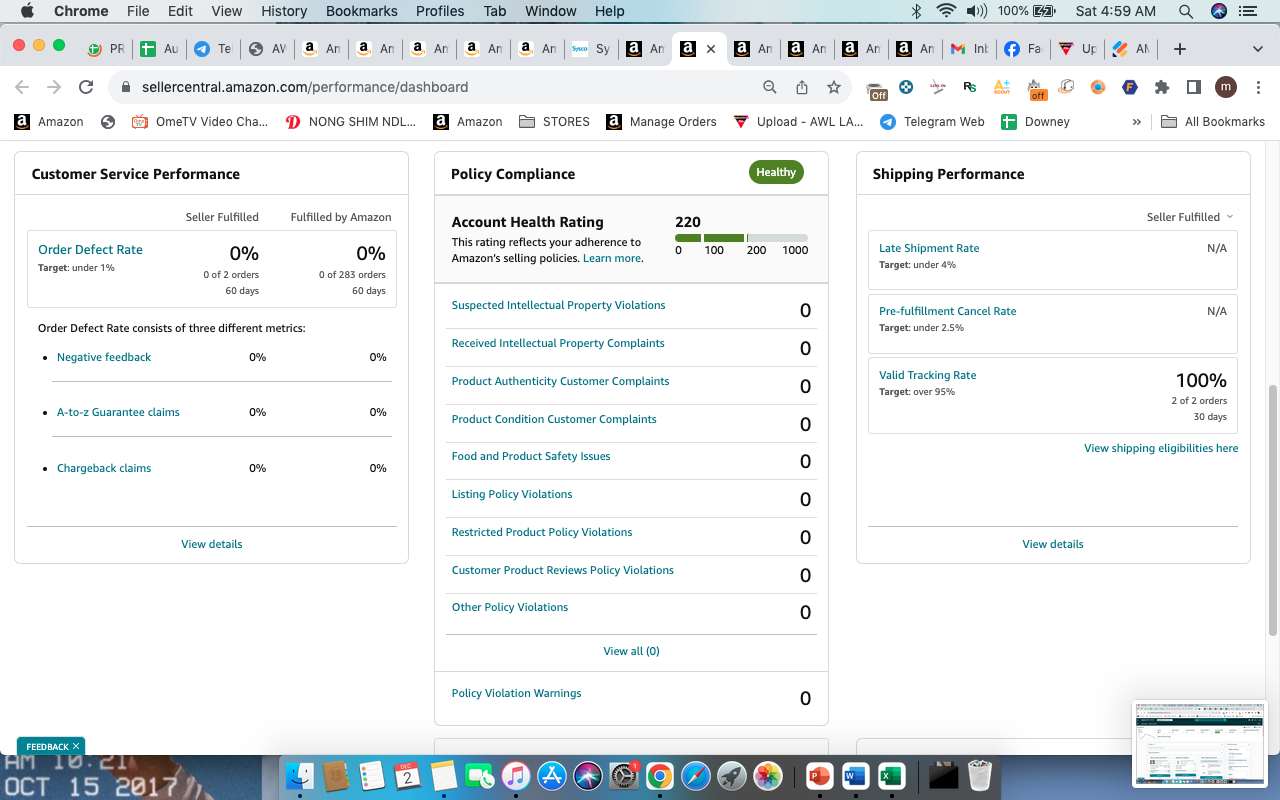This screenshot has width=1280, height=800.
Task: Click View all (0) policy violations
Action: pyautogui.click(x=631, y=651)
